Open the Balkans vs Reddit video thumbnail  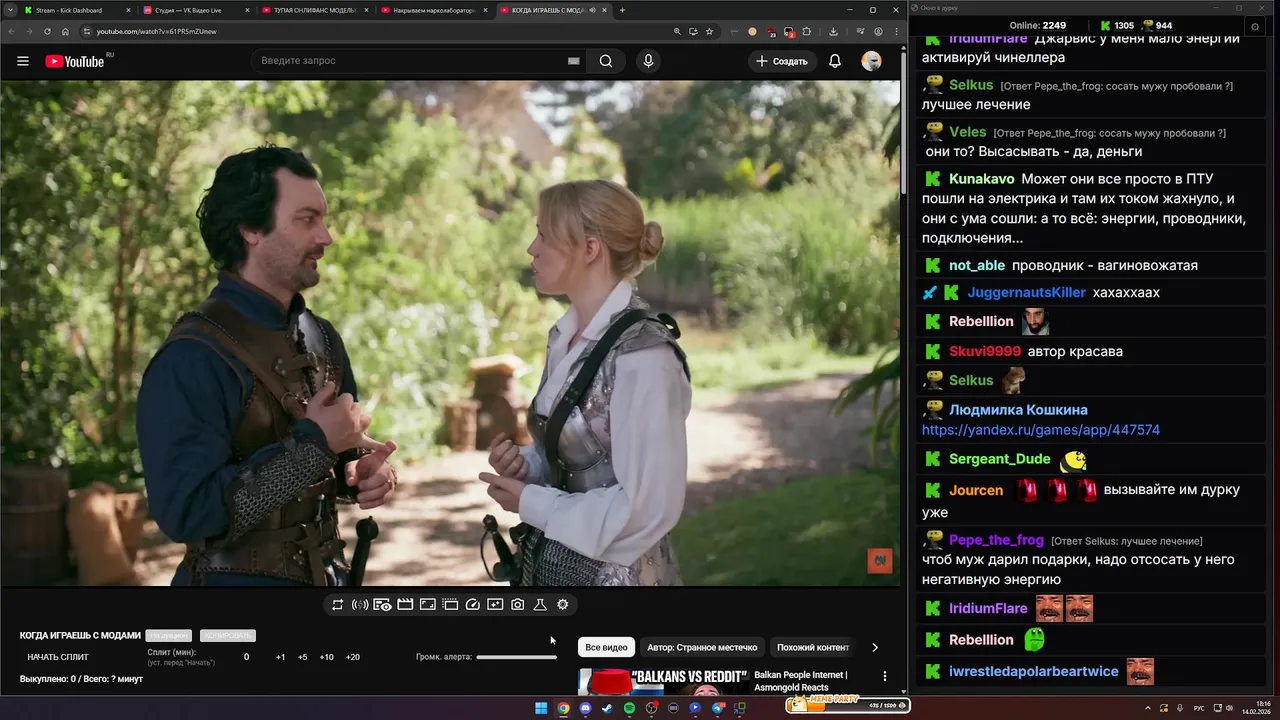(x=663, y=682)
